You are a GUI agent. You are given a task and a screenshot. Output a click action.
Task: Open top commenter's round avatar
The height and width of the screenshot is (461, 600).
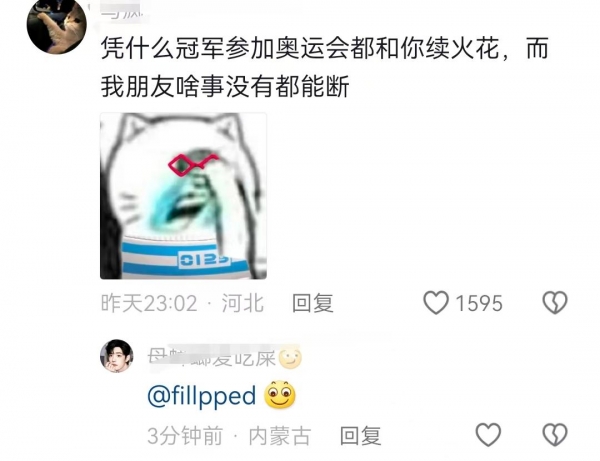click(57, 24)
